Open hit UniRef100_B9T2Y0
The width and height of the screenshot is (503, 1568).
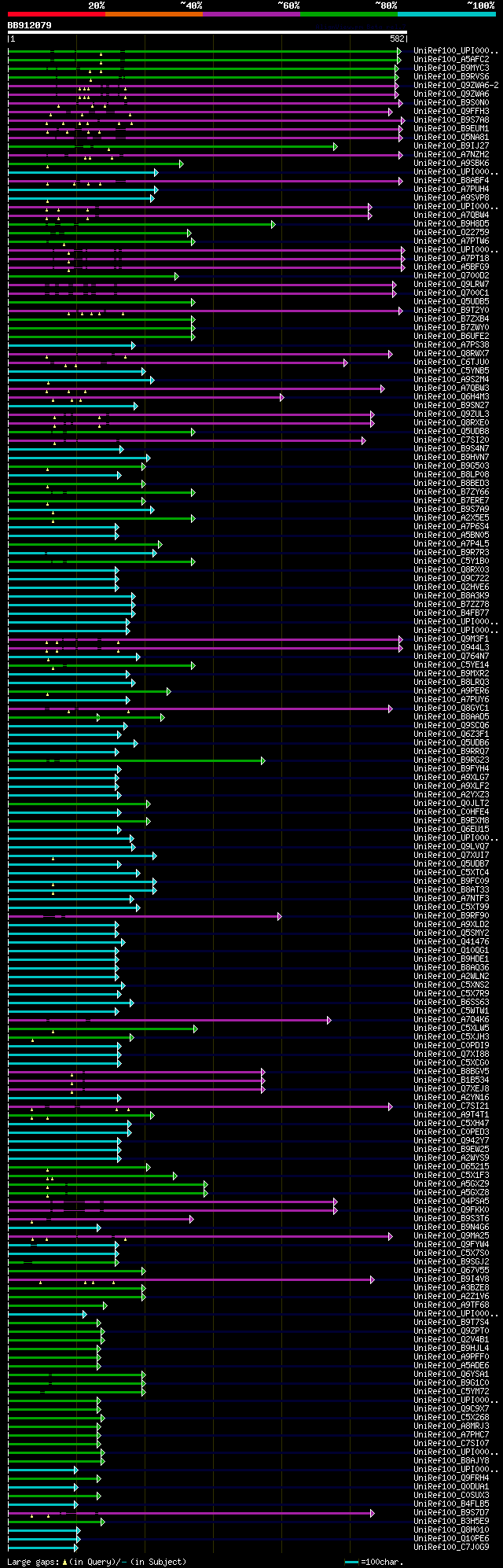(451, 310)
